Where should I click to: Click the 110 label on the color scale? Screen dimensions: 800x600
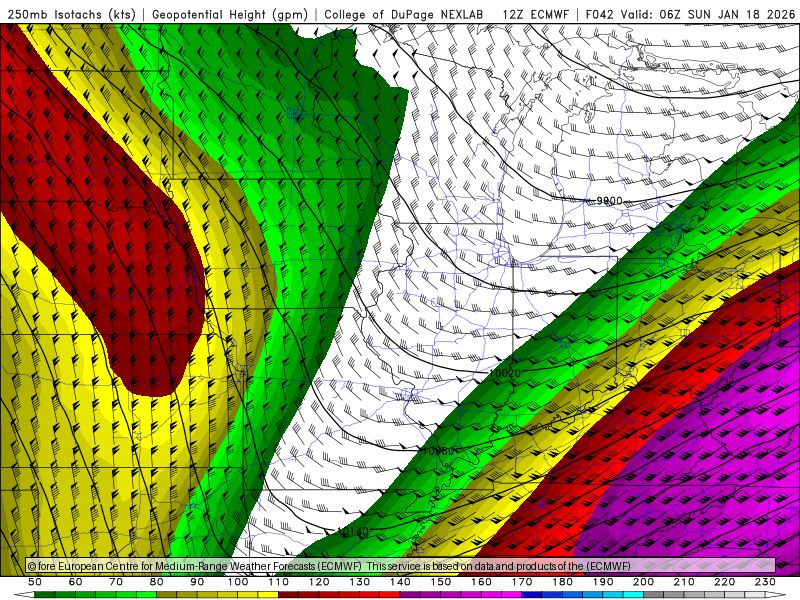pos(279,582)
